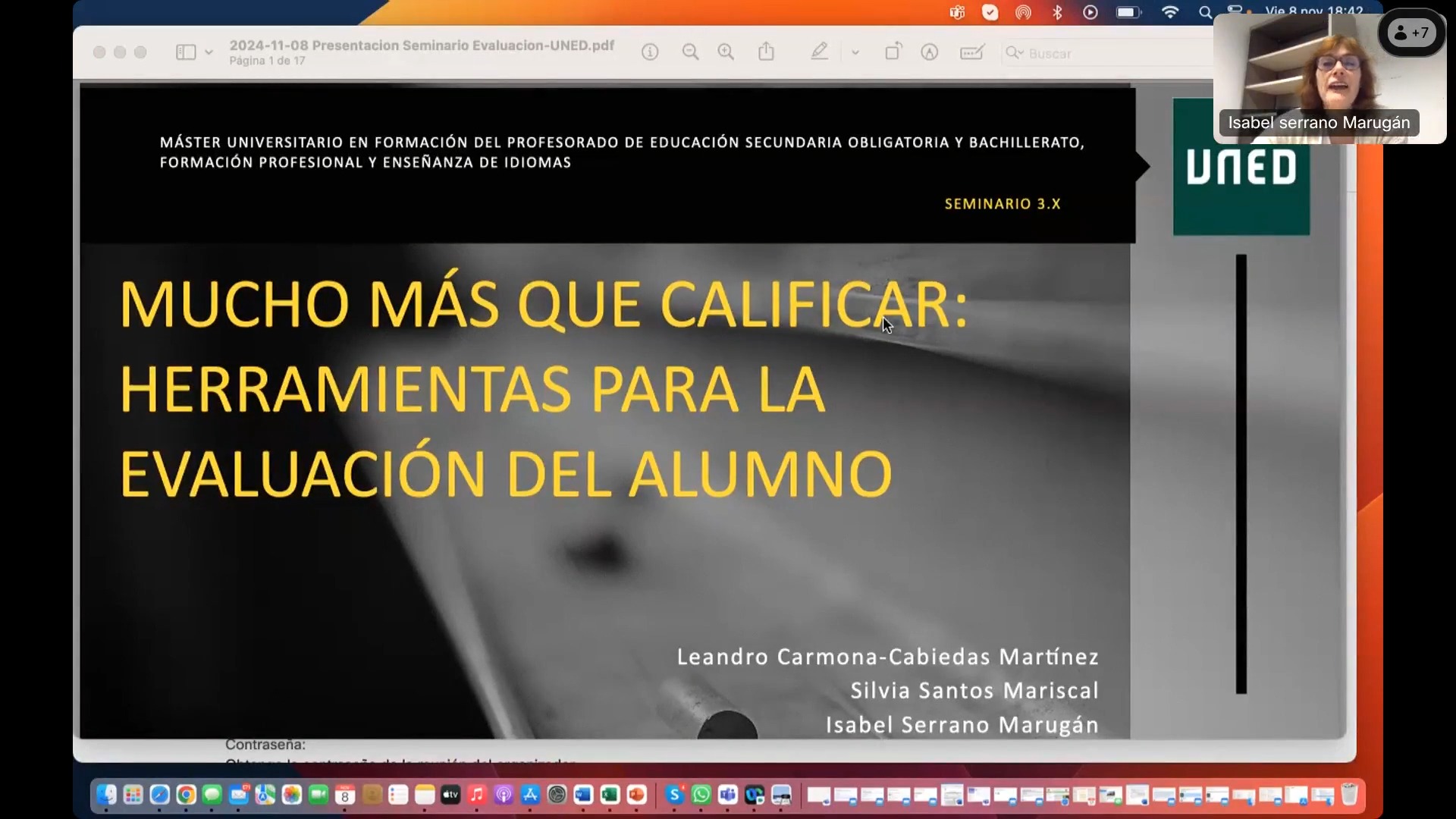Open Finder from the Dock
Image resolution: width=1456 pixels, height=819 pixels.
[x=106, y=794]
